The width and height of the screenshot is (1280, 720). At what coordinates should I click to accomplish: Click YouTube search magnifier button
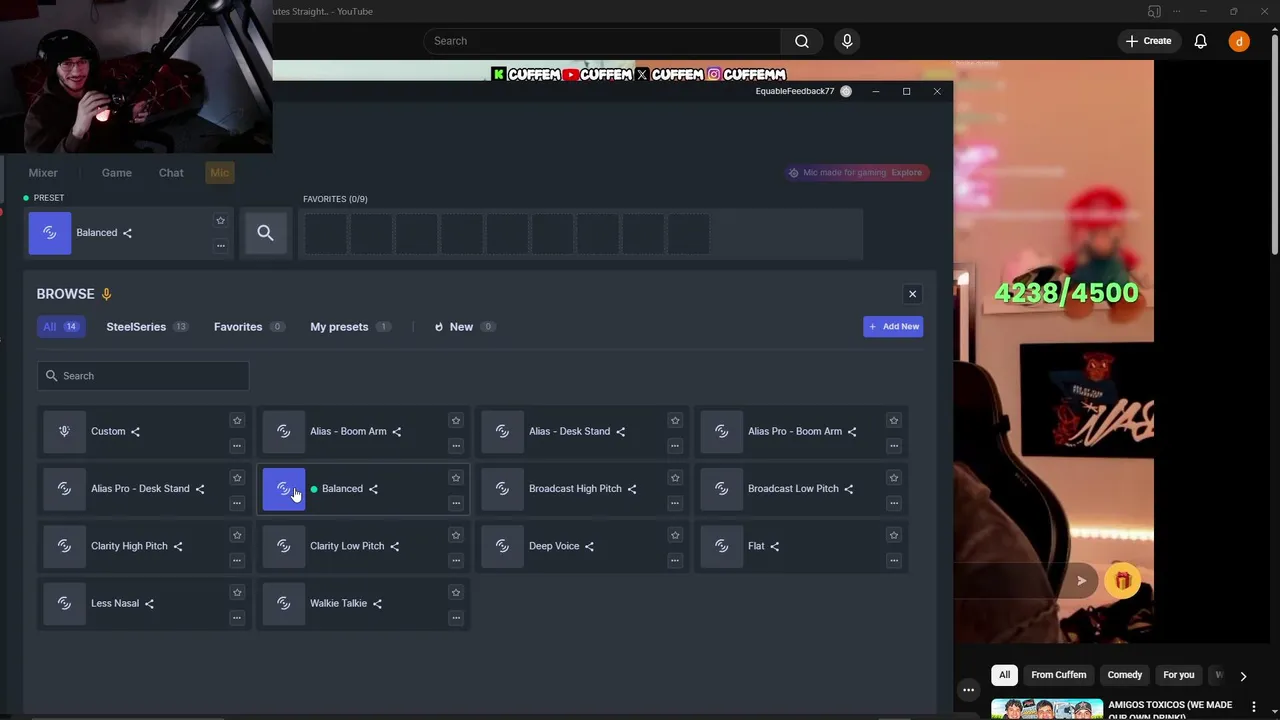tap(802, 41)
